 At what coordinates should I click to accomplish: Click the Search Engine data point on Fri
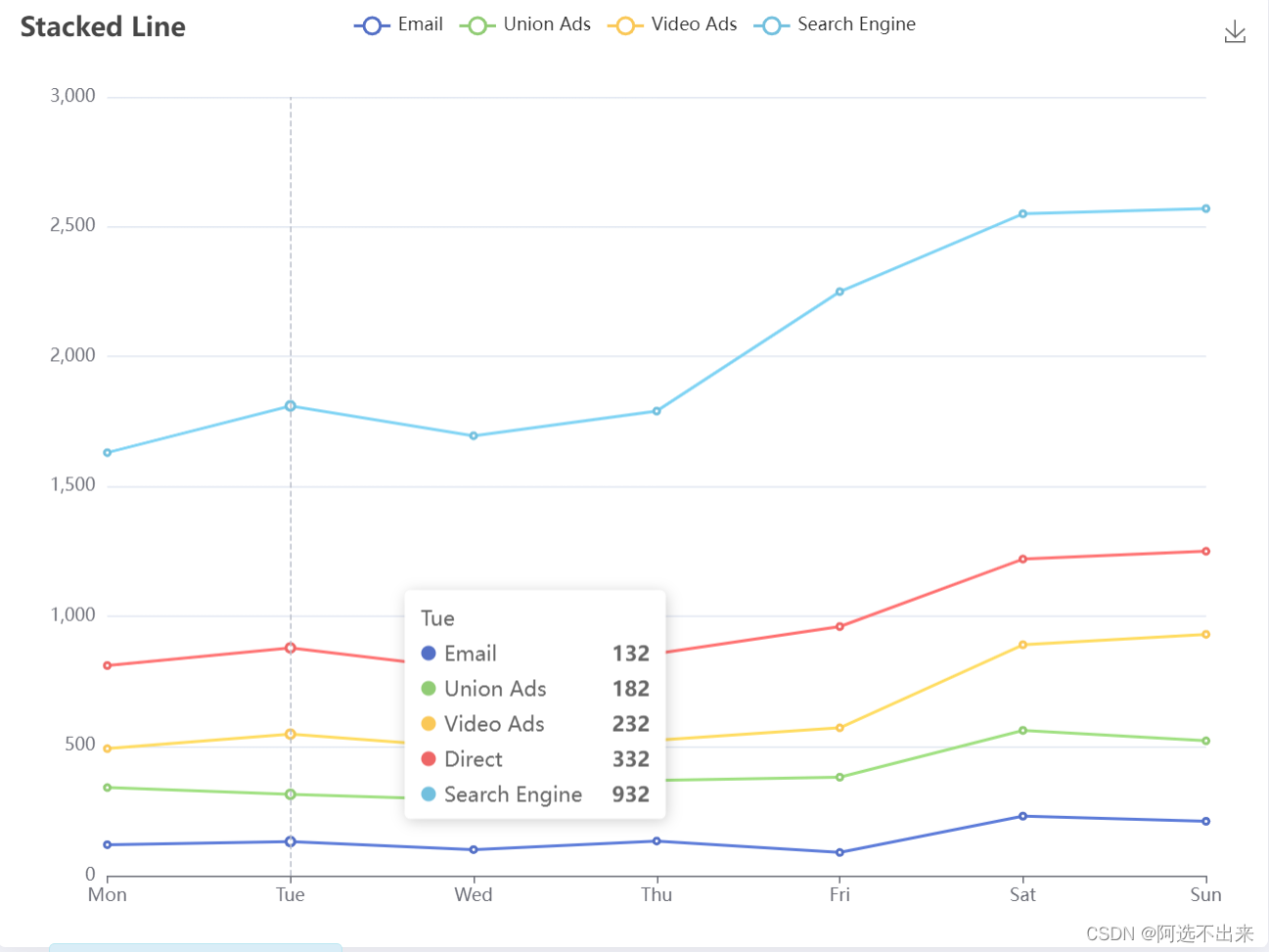[839, 292]
